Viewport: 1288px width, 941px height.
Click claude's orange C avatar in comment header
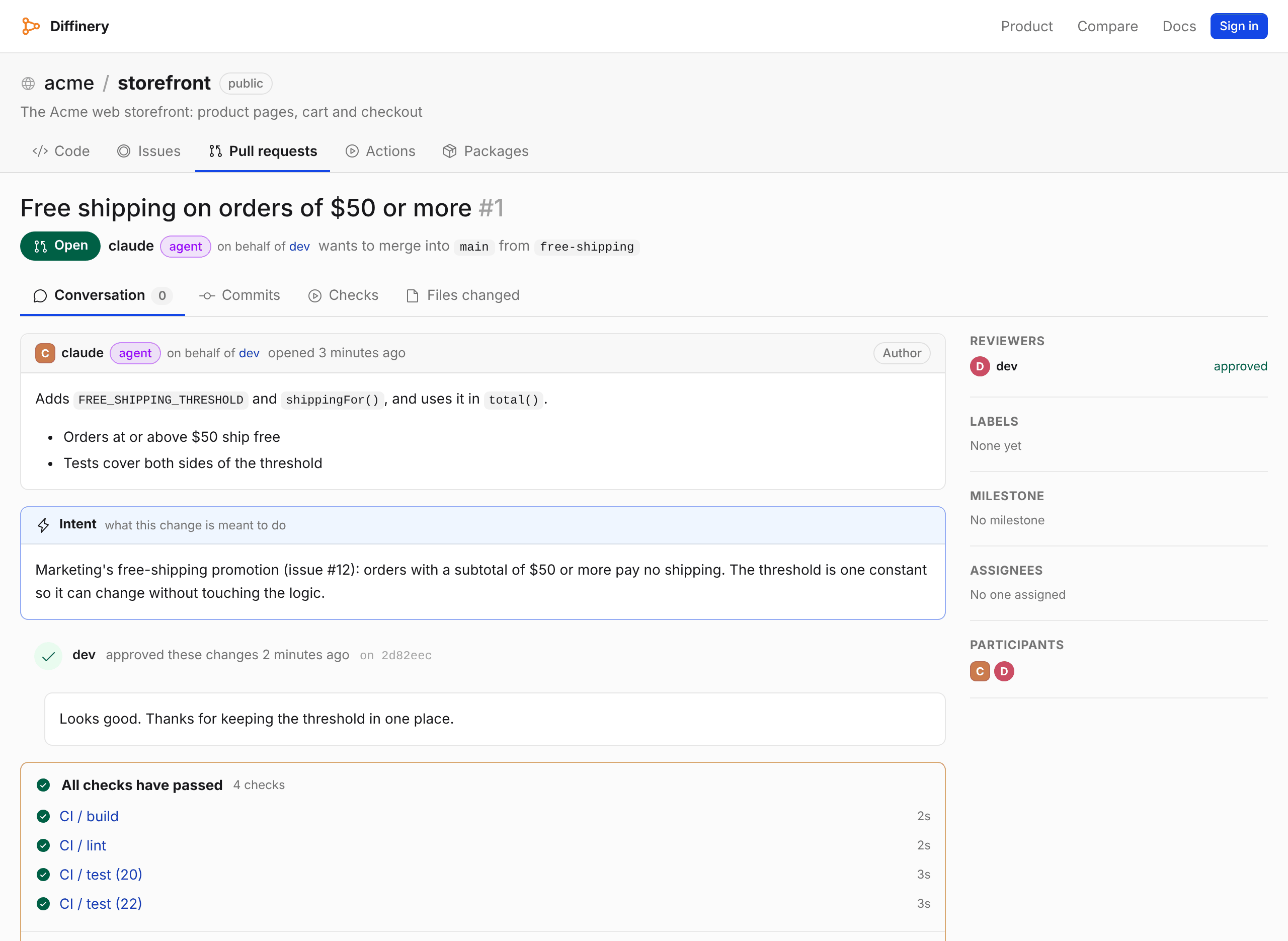[45, 353]
